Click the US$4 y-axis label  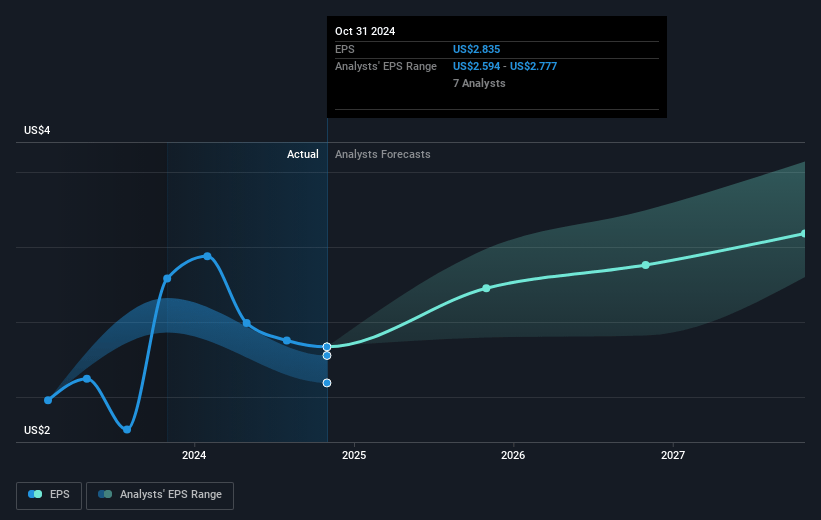(x=37, y=130)
